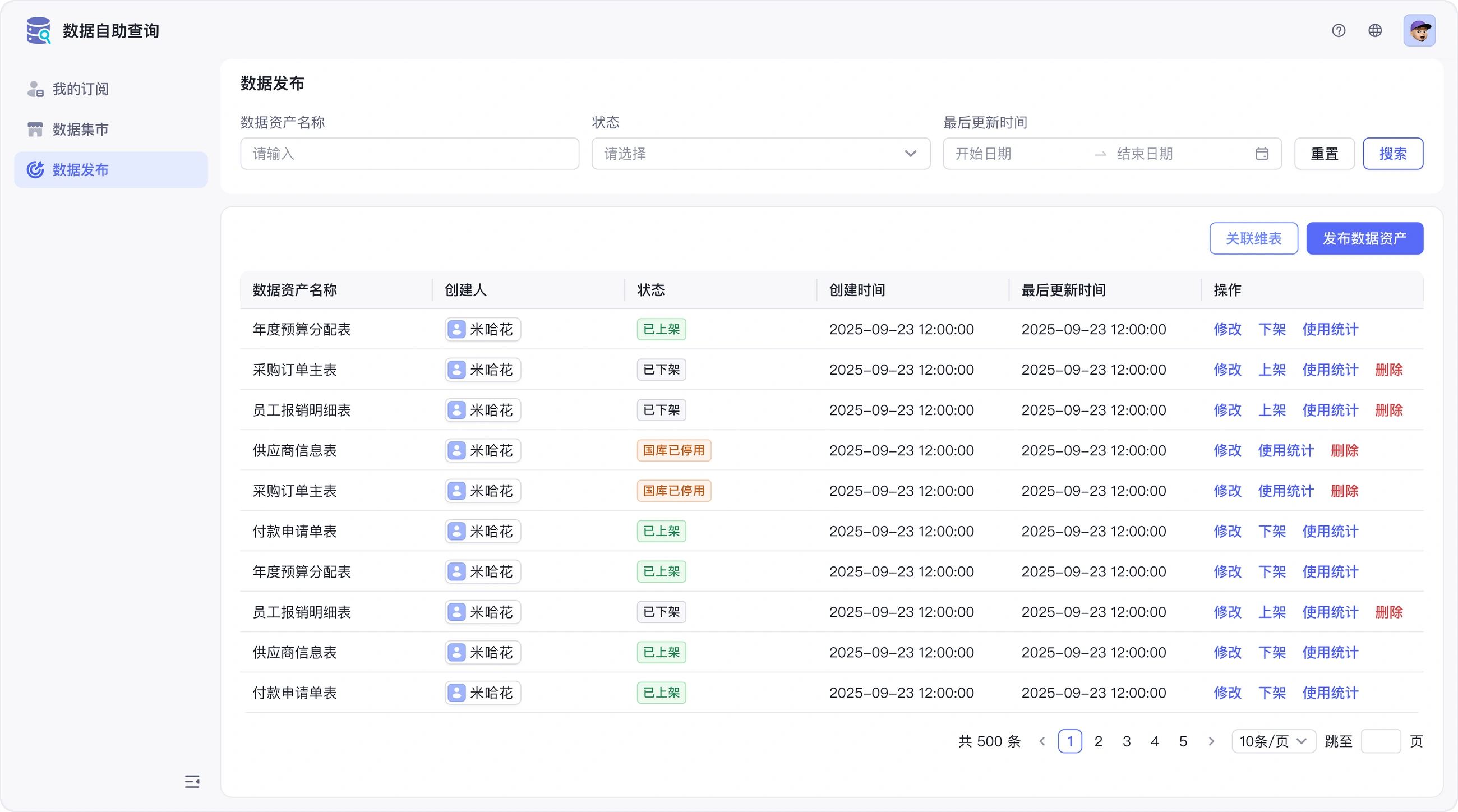Click 修改 for last 付款申请单表 row
The width and height of the screenshot is (1458, 812).
click(1227, 693)
